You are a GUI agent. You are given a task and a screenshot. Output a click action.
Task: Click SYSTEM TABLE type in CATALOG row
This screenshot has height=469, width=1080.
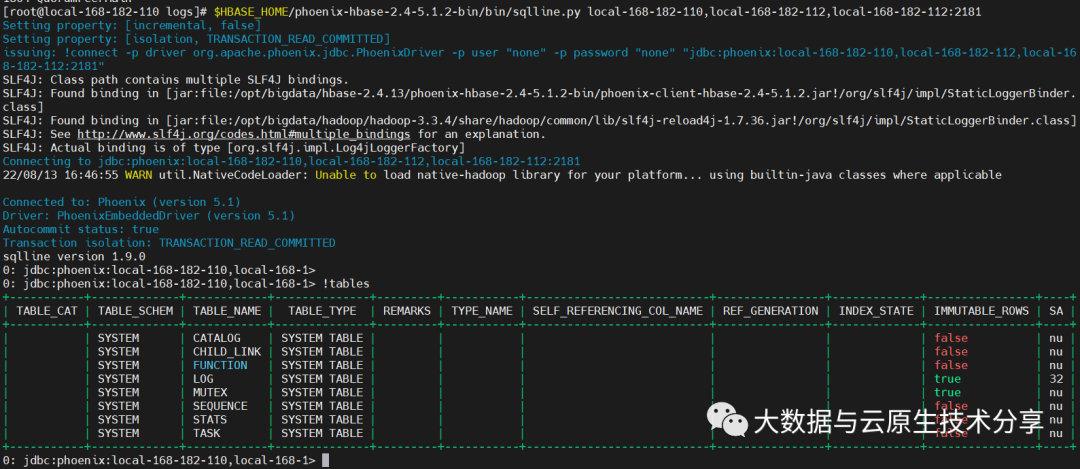[322, 338]
